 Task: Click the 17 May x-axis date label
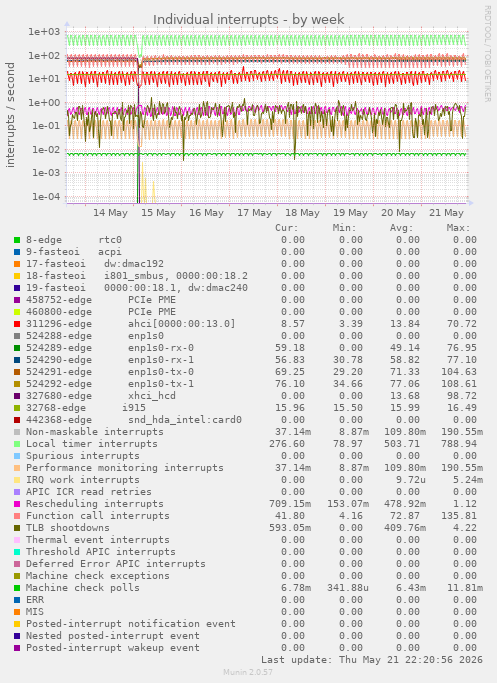coord(254,213)
